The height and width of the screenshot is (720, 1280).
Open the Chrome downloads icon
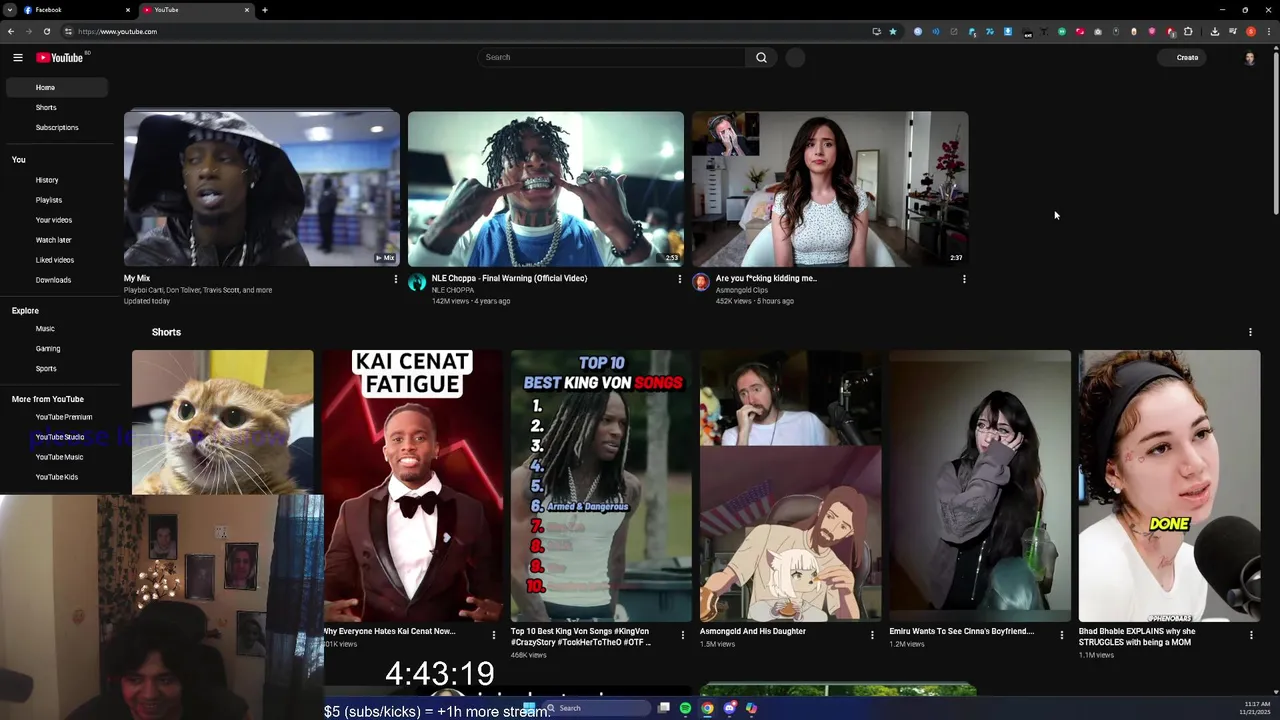point(1214,31)
